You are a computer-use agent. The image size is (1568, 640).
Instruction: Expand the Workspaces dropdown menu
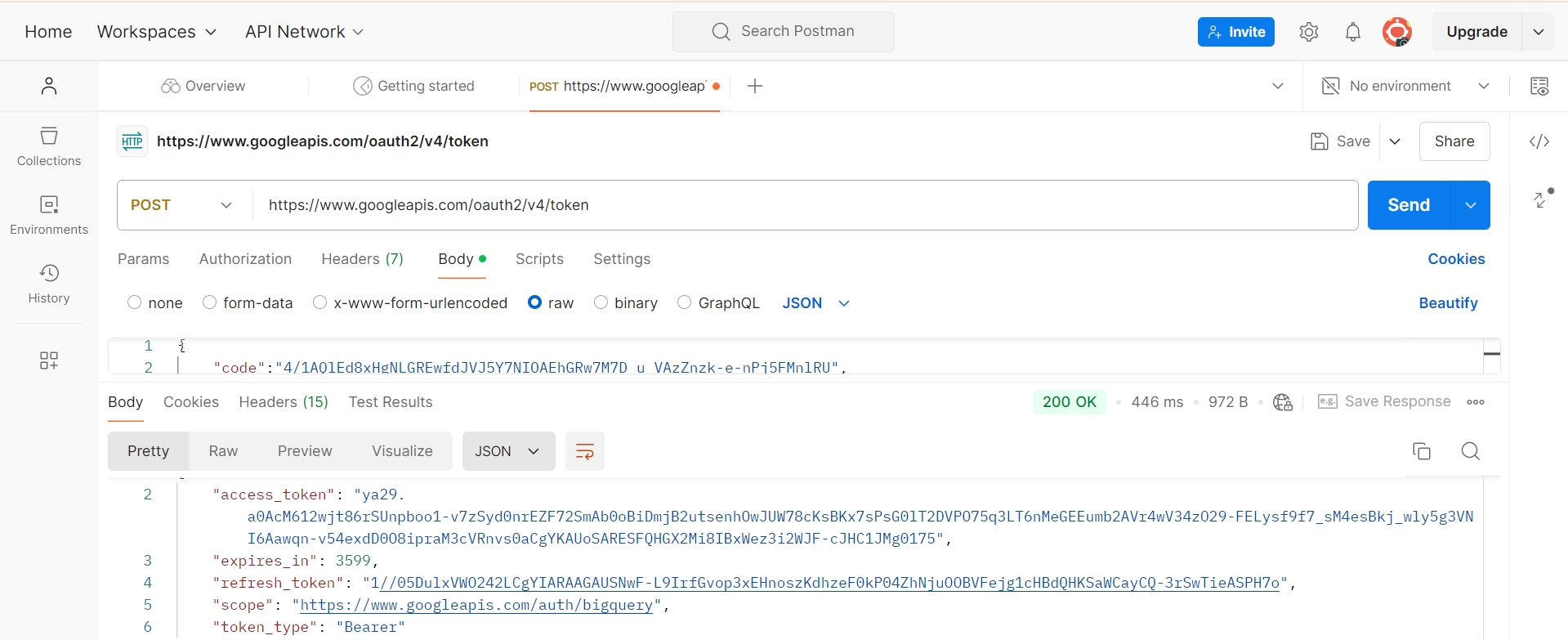pos(157,32)
